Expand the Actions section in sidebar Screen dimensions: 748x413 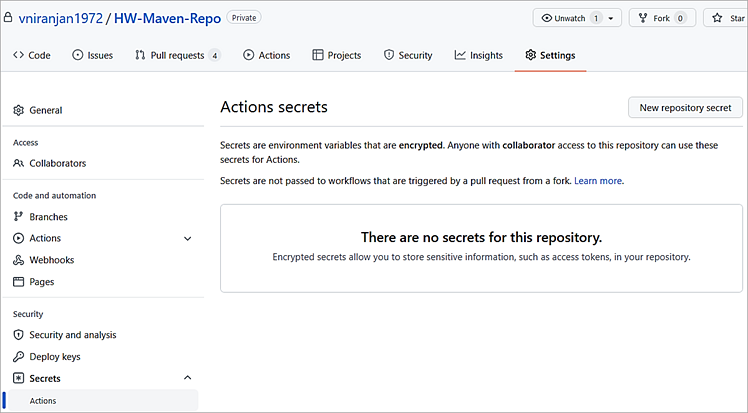point(188,238)
